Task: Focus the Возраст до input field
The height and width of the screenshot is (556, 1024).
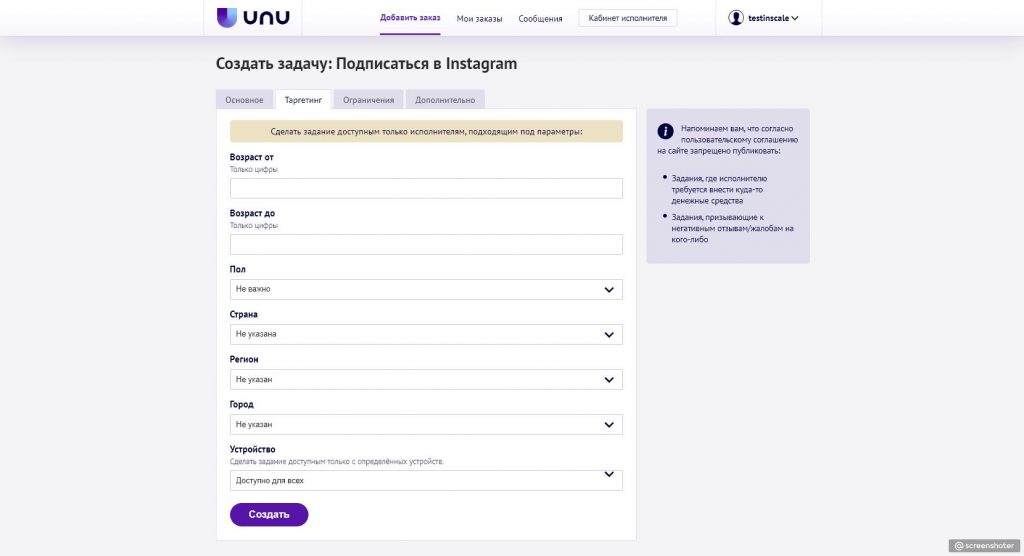Action: click(x=426, y=244)
